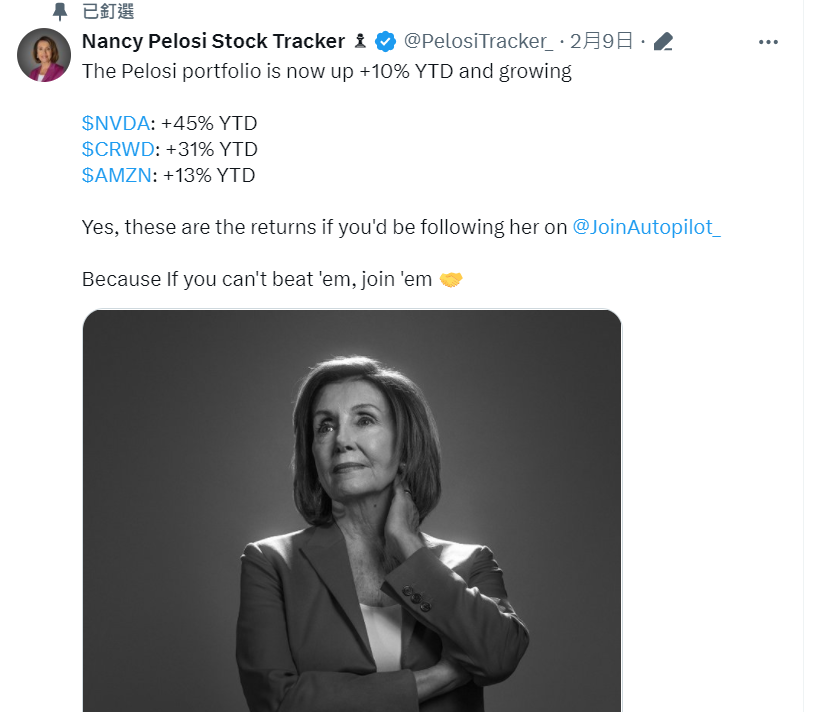814x712 pixels.
Task: Open Nancy Pelosi Stock Tracker avatar
Action: 44,54
